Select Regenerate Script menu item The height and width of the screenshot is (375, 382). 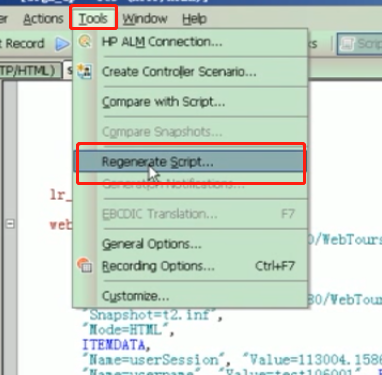click(x=190, y=162)
